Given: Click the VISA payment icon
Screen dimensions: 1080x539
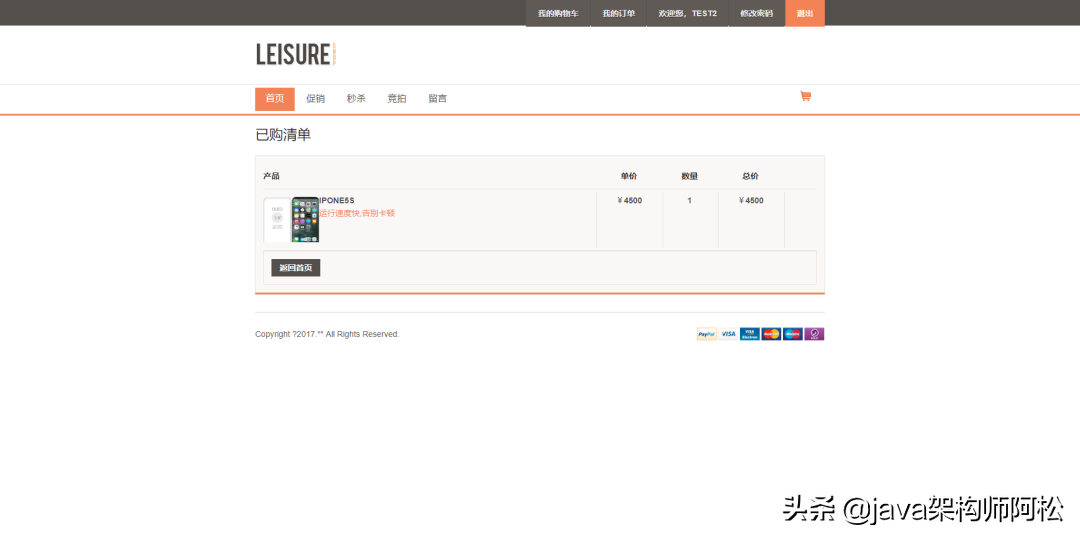Looking at the screenshot, I should [728, 334].
